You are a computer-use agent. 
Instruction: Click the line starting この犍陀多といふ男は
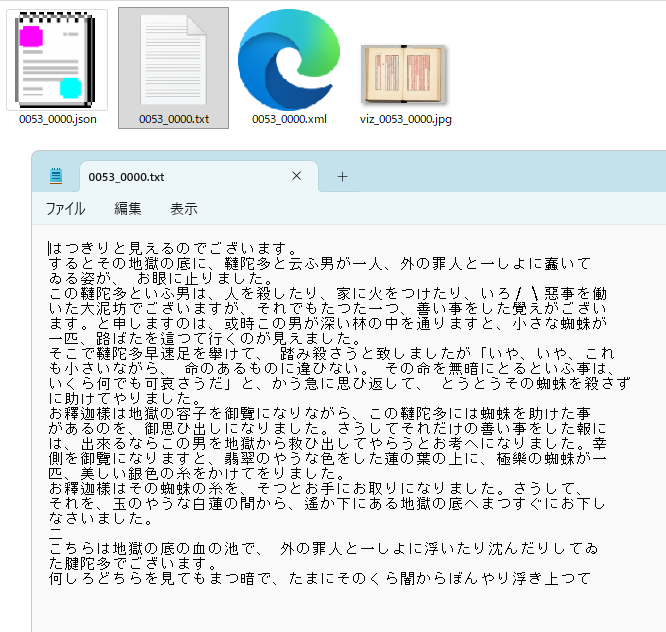coord(327,293)
